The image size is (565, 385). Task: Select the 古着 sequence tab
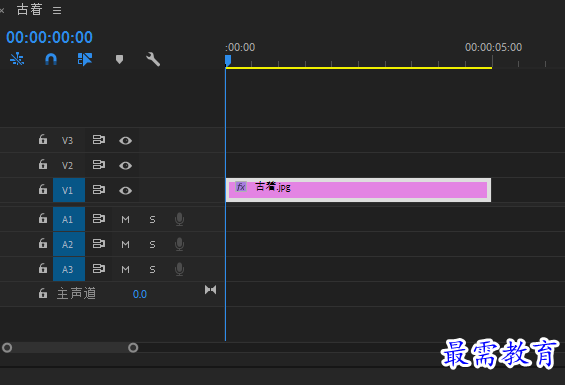(x=30, y=10)
